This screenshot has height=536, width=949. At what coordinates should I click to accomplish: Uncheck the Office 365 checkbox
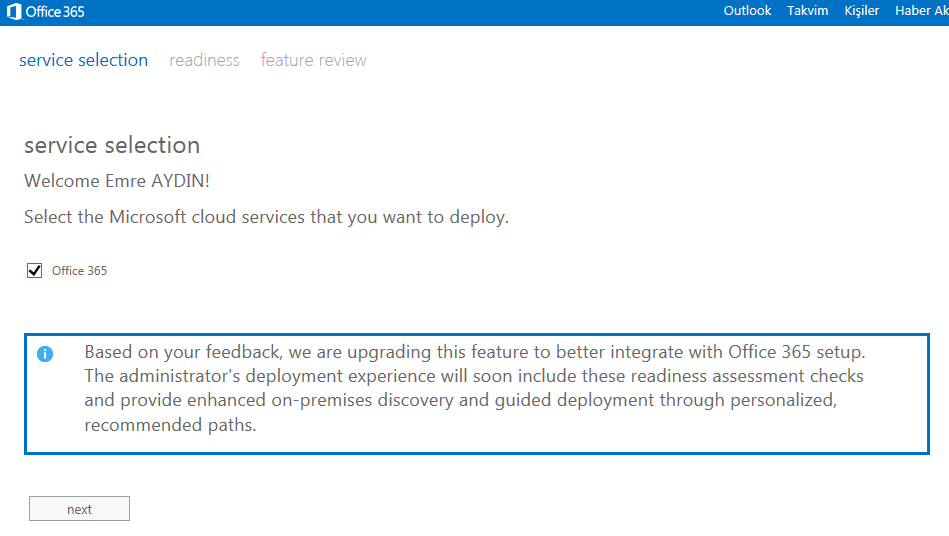pos(34,270)
